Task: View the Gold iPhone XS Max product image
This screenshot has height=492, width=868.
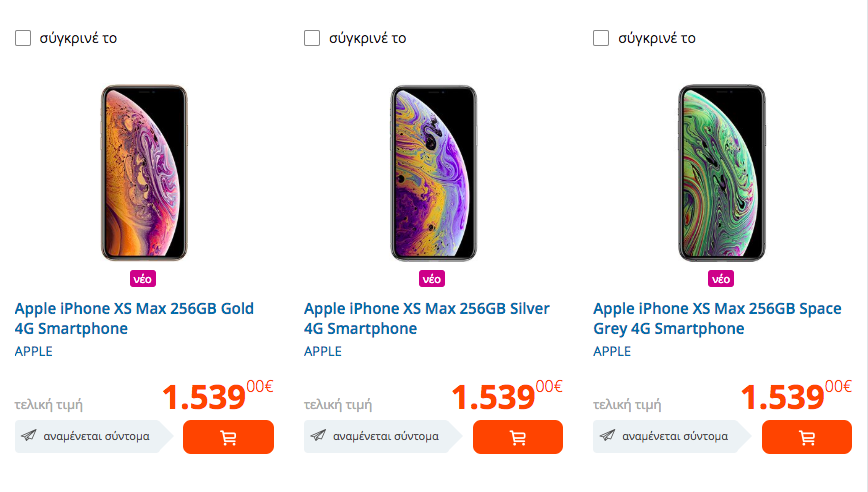Action: (x=144, y=173)
